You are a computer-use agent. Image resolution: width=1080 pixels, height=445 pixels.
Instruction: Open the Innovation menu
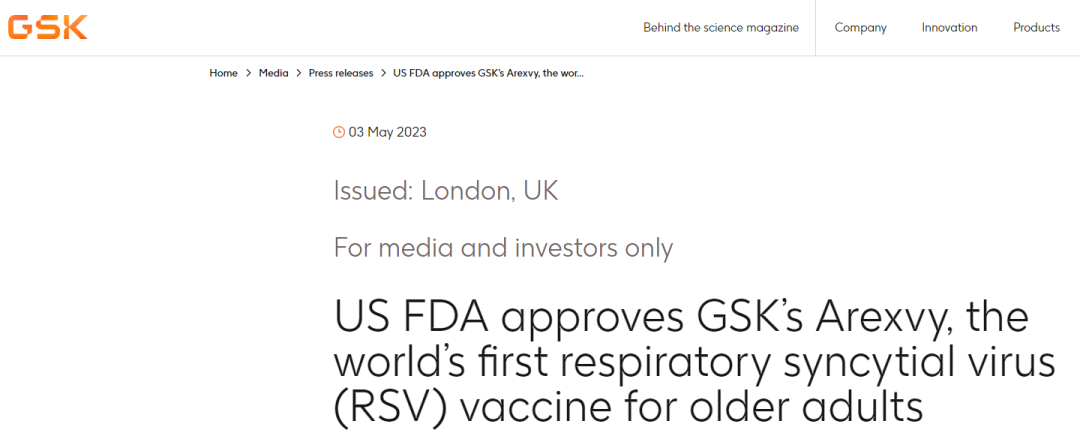(x=949, y=27)
